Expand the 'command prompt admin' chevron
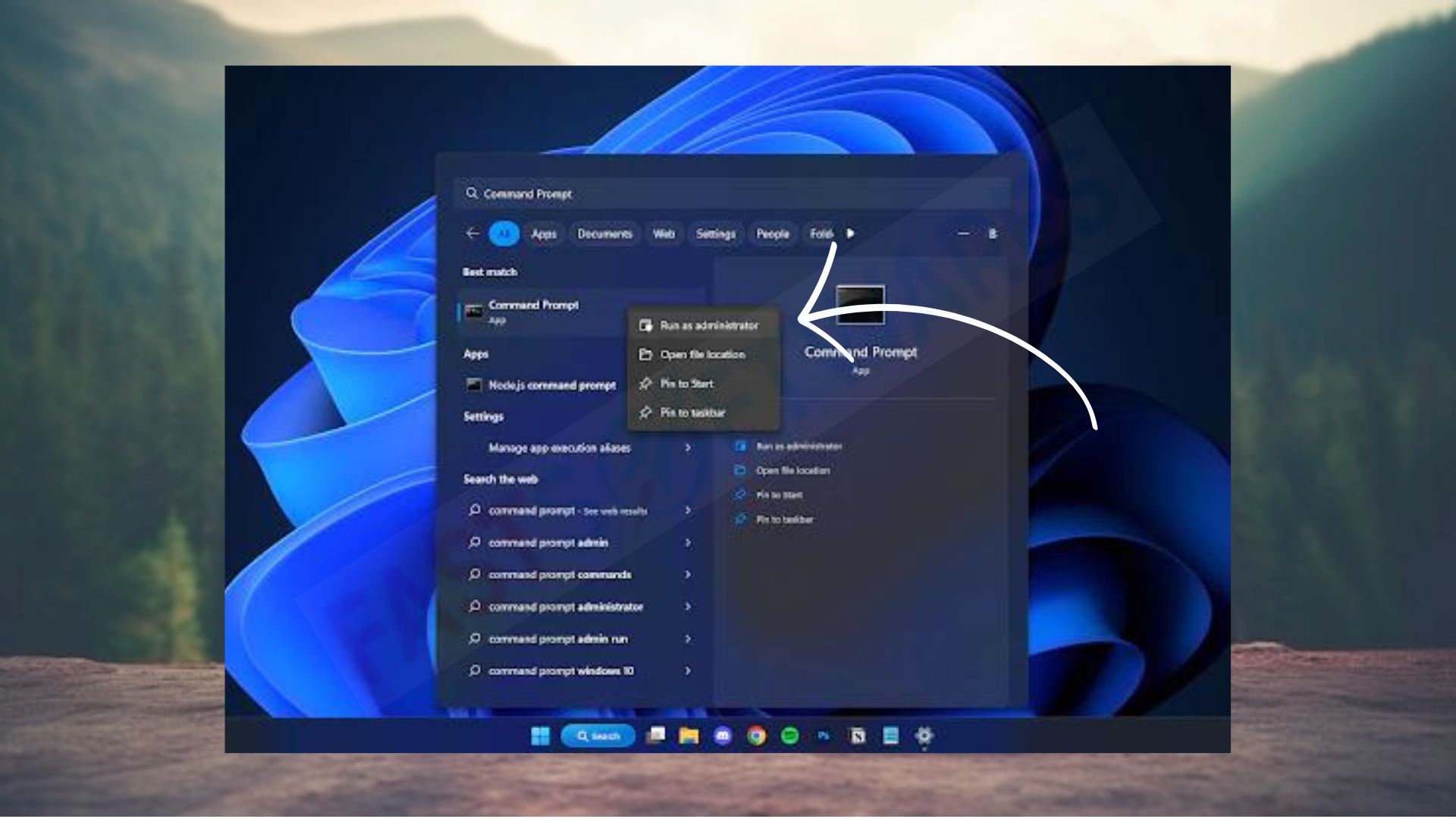This screenshot has width=1456, height=819. click(688, 542)
